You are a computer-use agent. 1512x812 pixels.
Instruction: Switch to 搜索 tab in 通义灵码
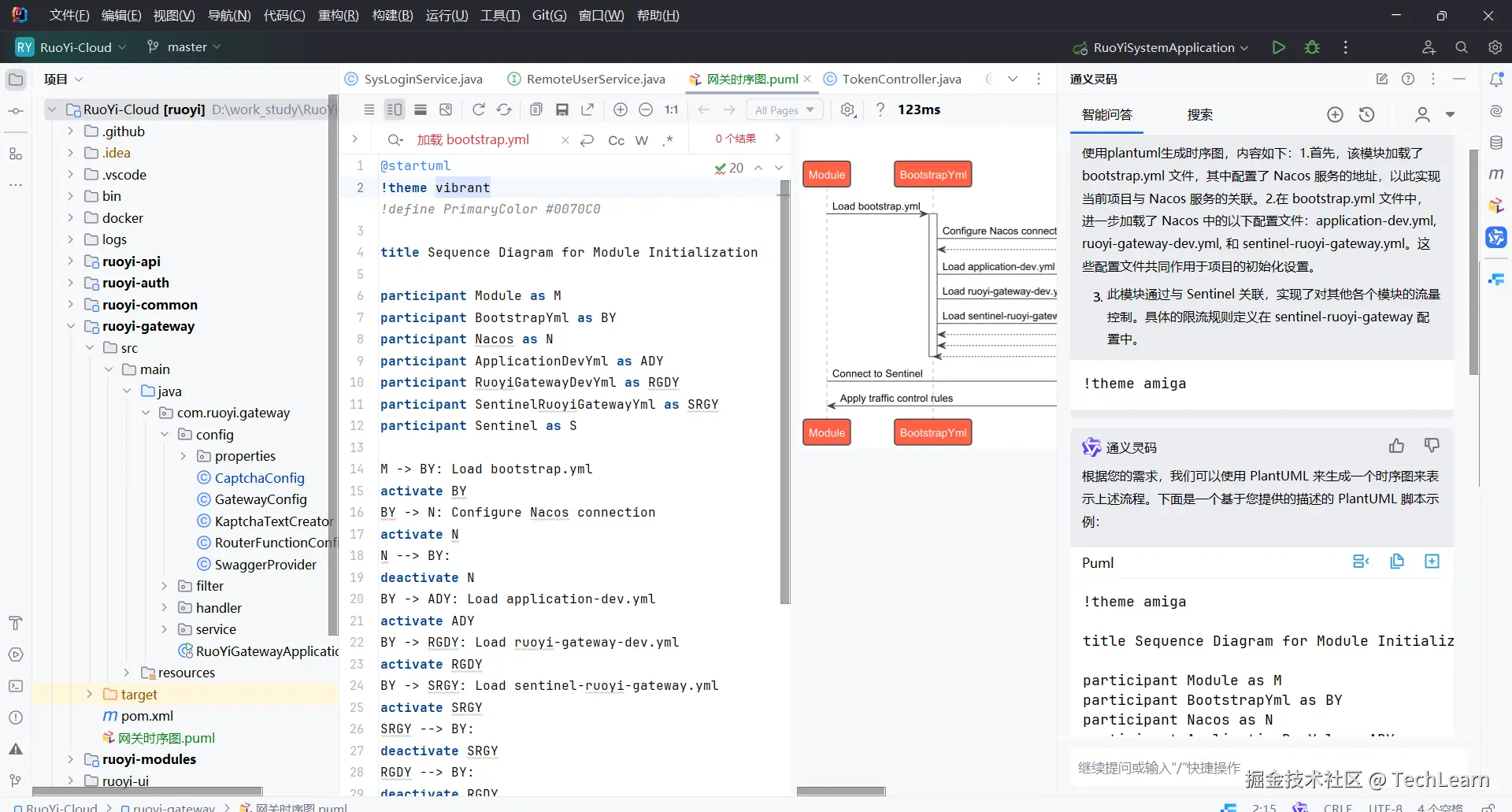1199,115
